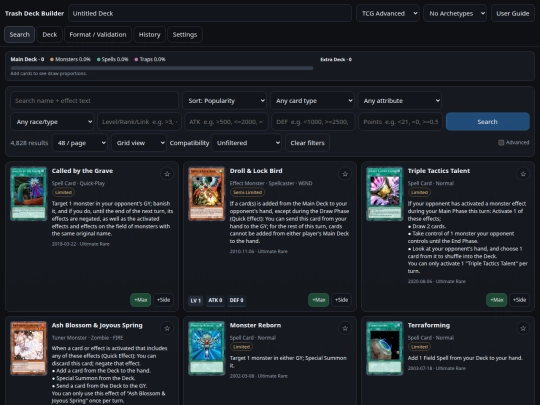Click Limited badge on Terraforming
540x405 pixels.
coord(419,347)
